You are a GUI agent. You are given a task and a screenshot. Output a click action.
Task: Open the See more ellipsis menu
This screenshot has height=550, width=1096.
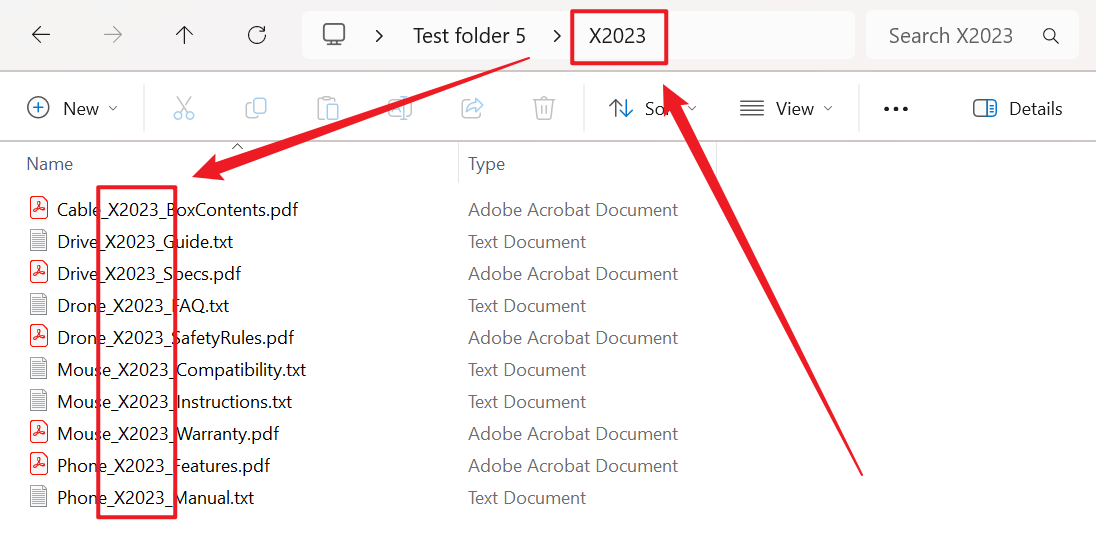tap(896, 109)
